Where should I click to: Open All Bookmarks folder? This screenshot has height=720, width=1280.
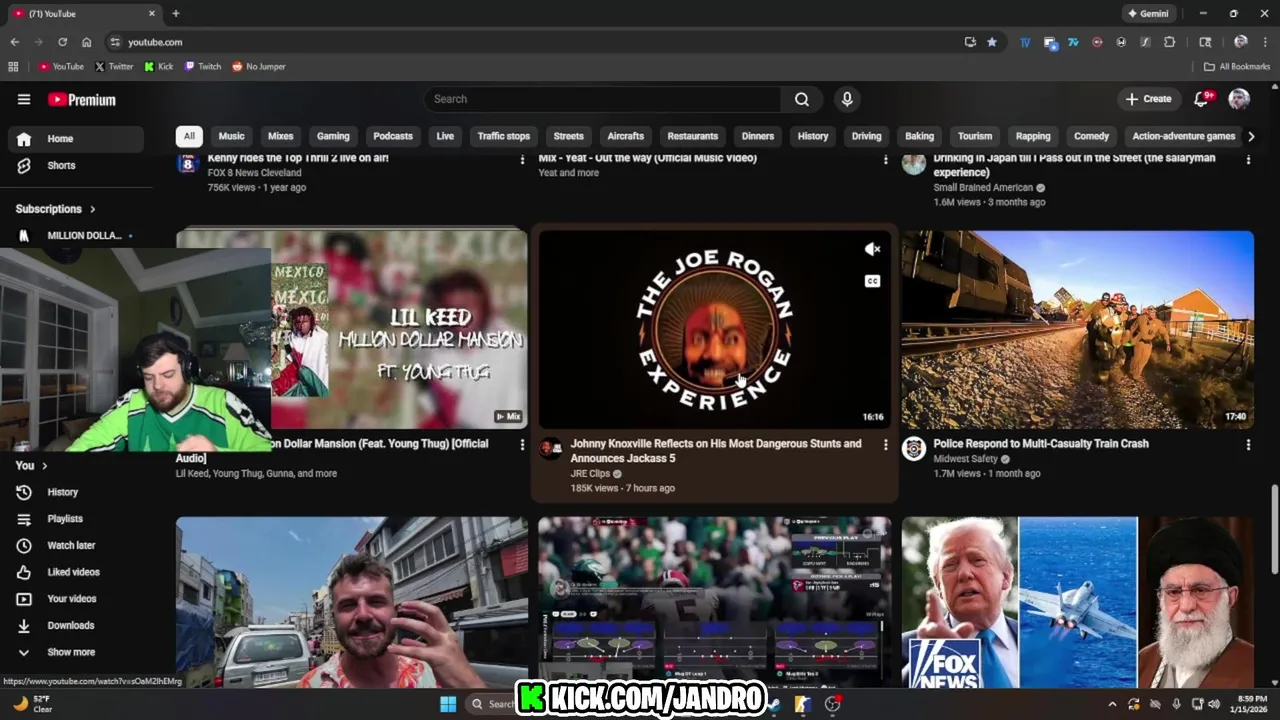click(x=1237, y=66)
